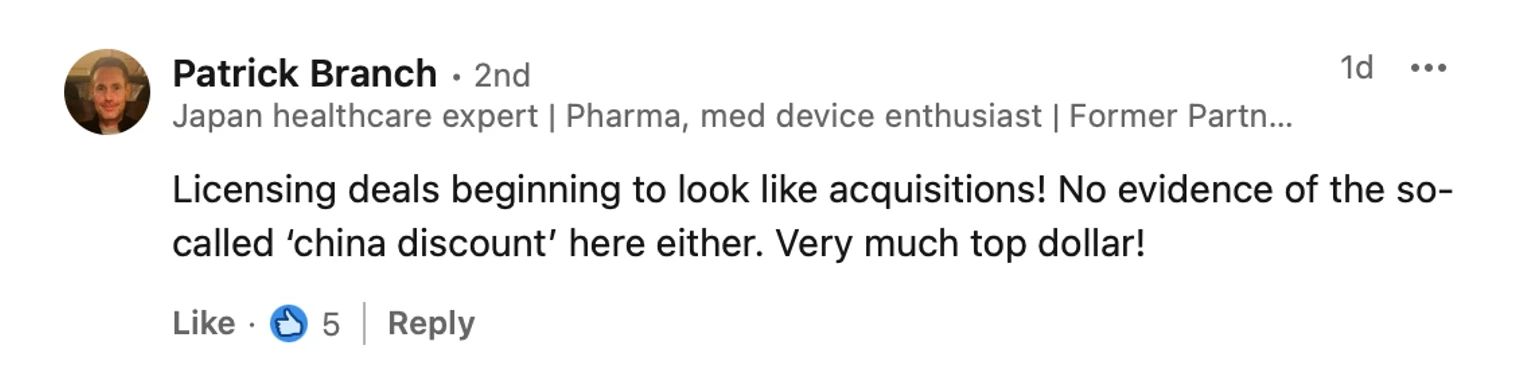1513x379 pixels.
Task: Click the 1d comment timestamp
Action: (x=1357, y=68)
